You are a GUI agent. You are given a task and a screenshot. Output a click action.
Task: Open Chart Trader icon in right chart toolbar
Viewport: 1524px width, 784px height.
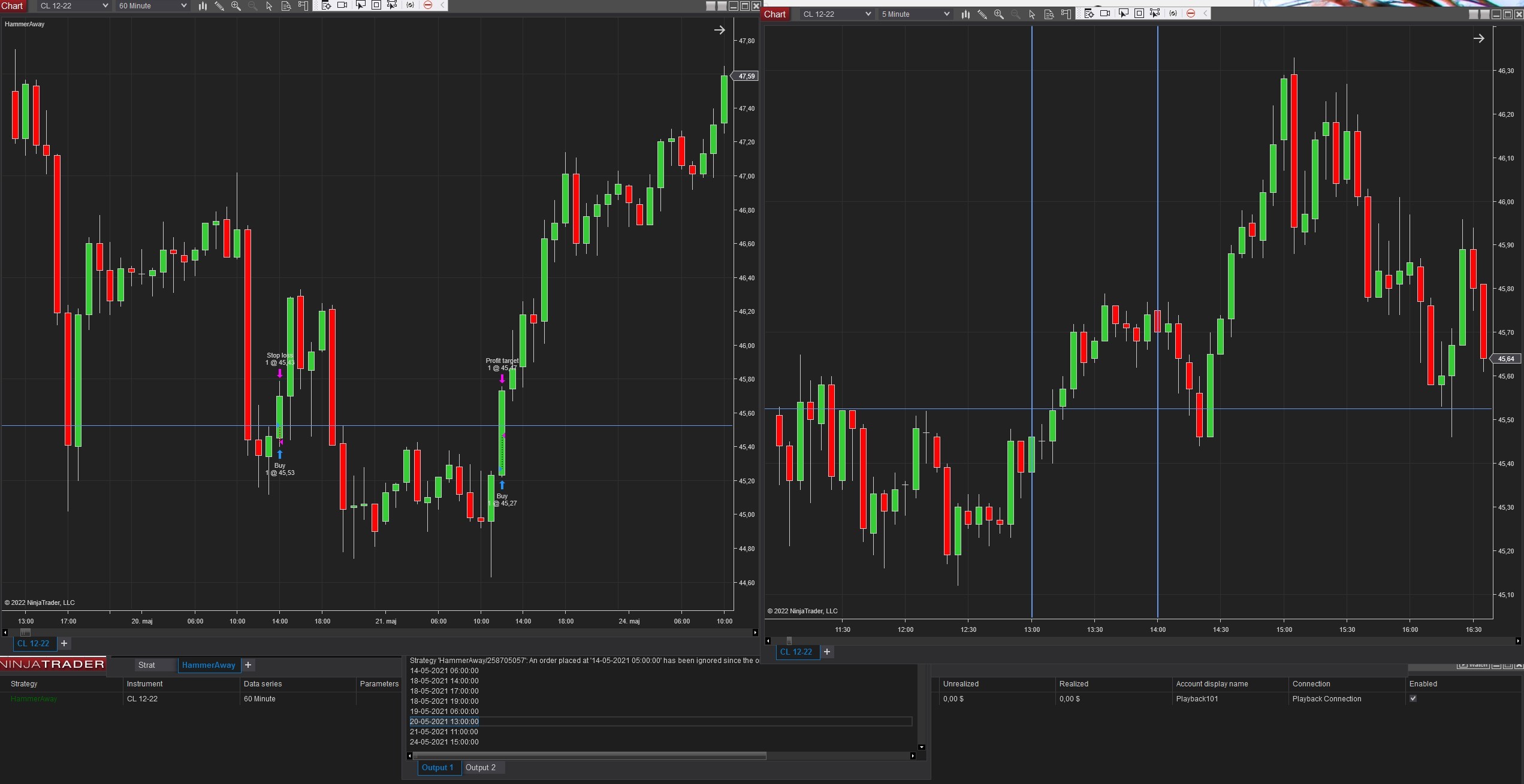point(1066,14)
